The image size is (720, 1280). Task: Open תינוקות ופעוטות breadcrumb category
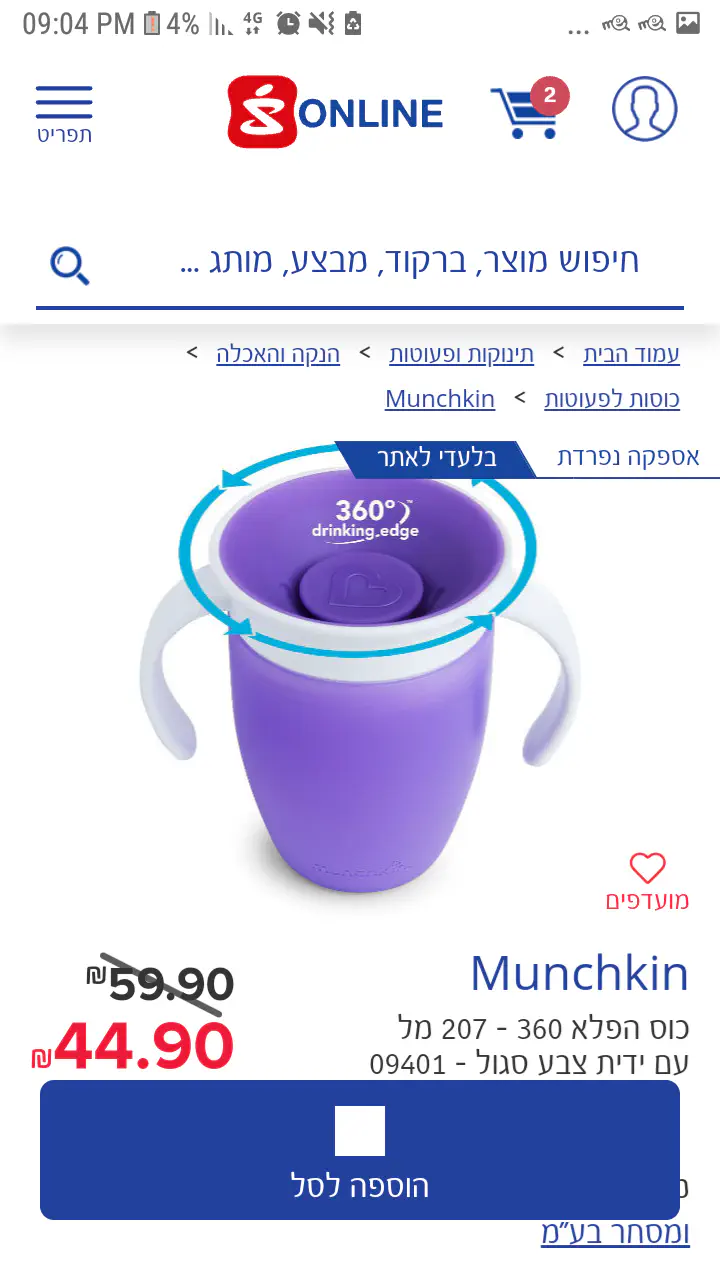[x=461, y=354]
